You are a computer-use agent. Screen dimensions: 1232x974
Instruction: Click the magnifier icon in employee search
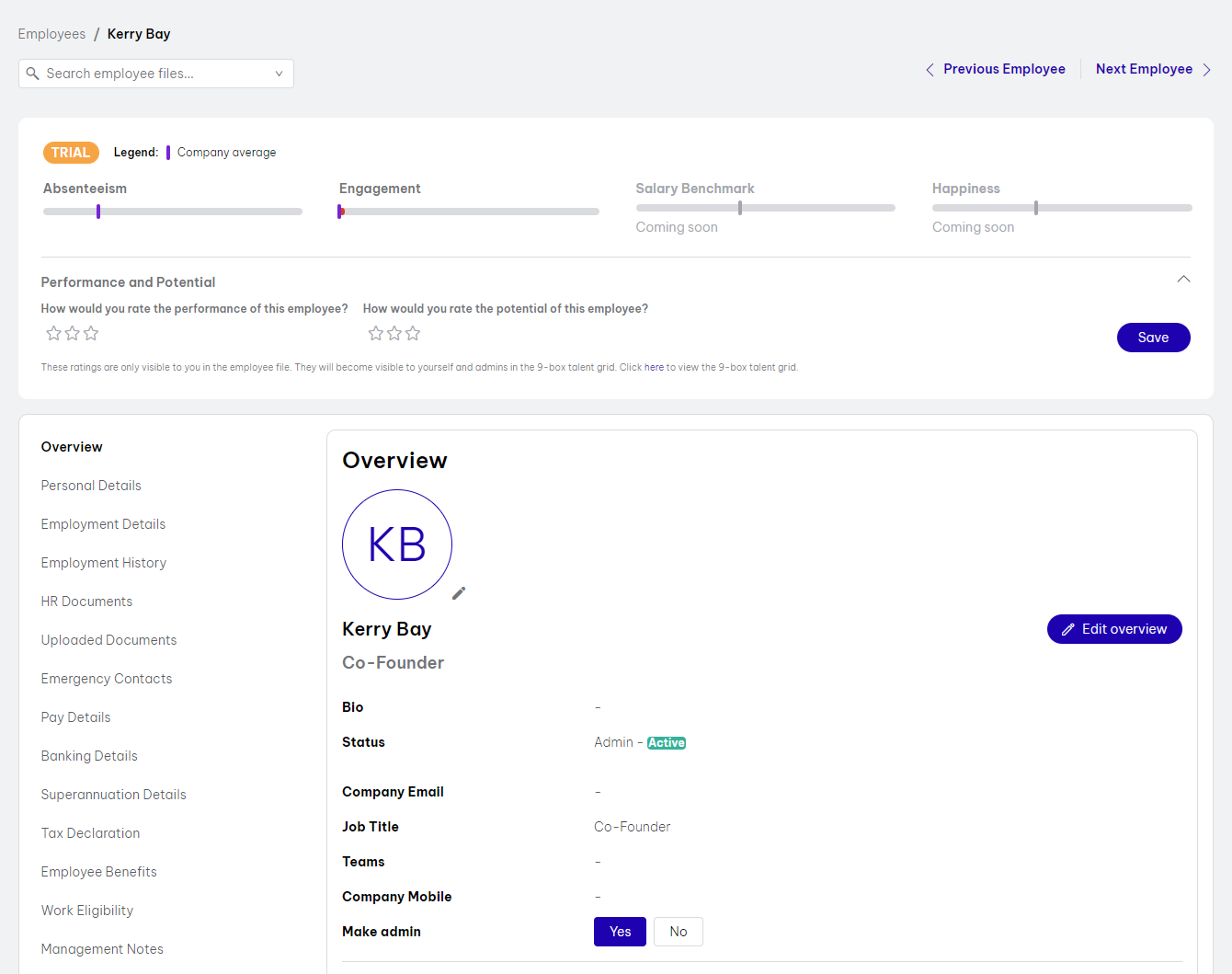[x=33, y=74]
